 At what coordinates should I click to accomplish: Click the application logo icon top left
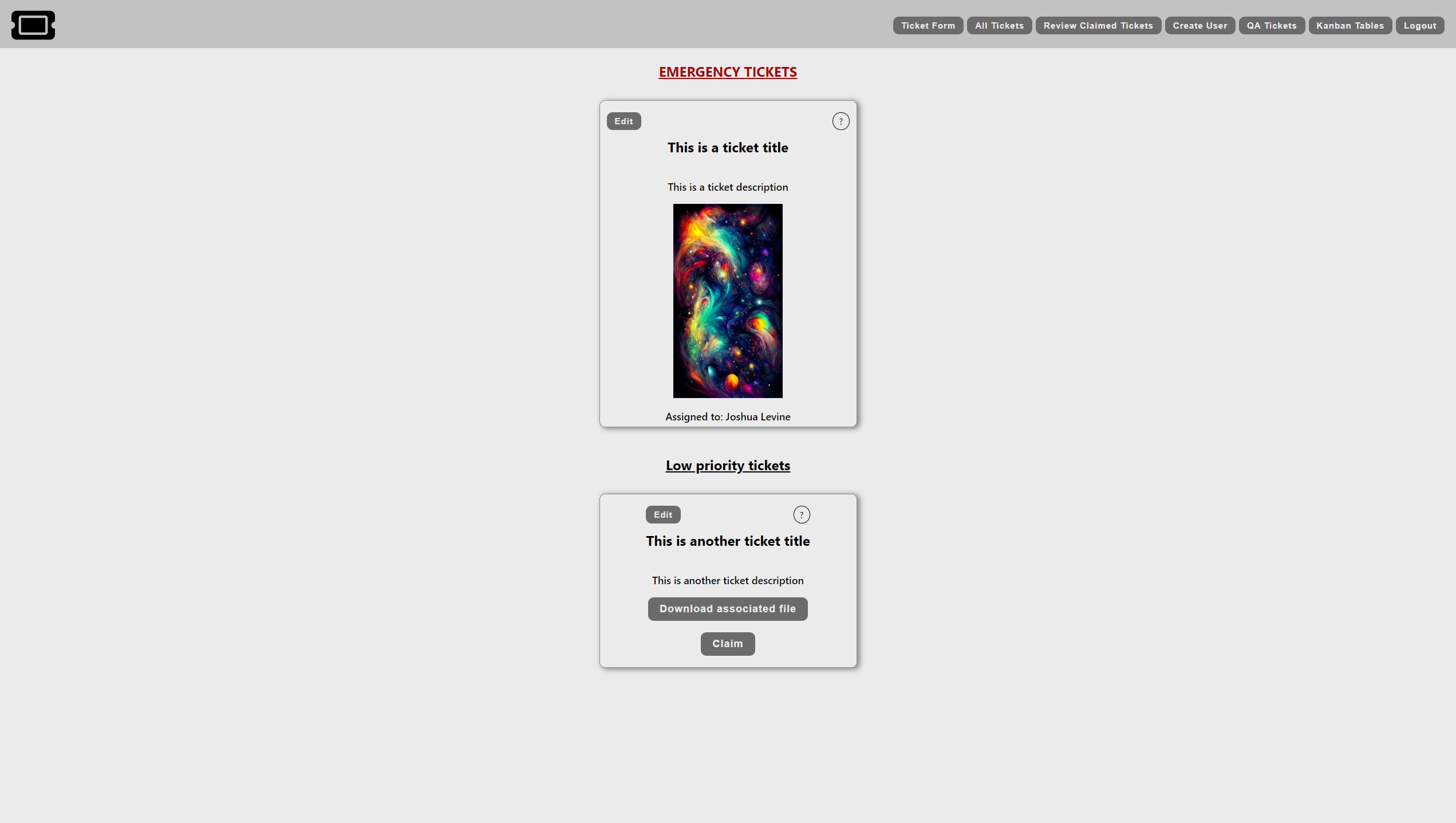pos(33,25)
